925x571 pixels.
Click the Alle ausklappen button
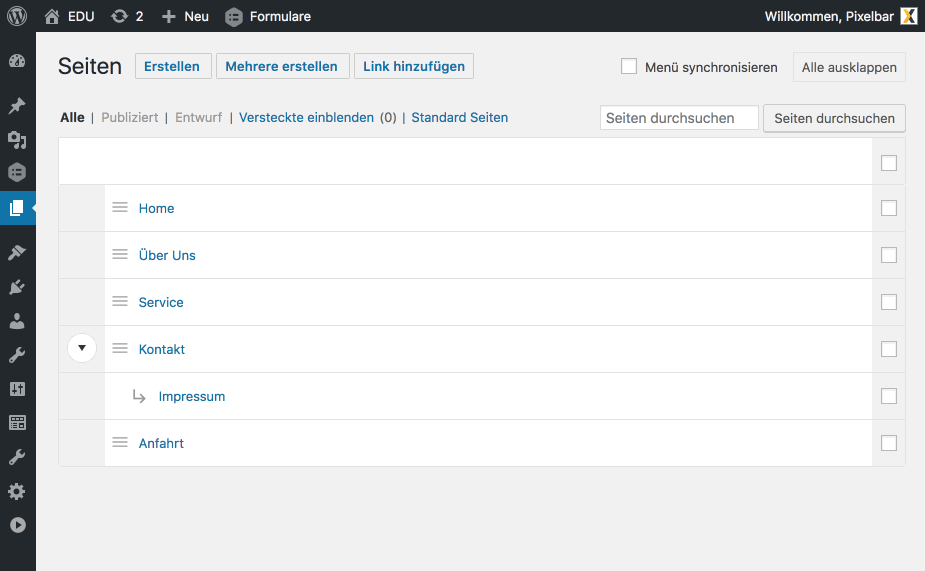pos(849,67)
